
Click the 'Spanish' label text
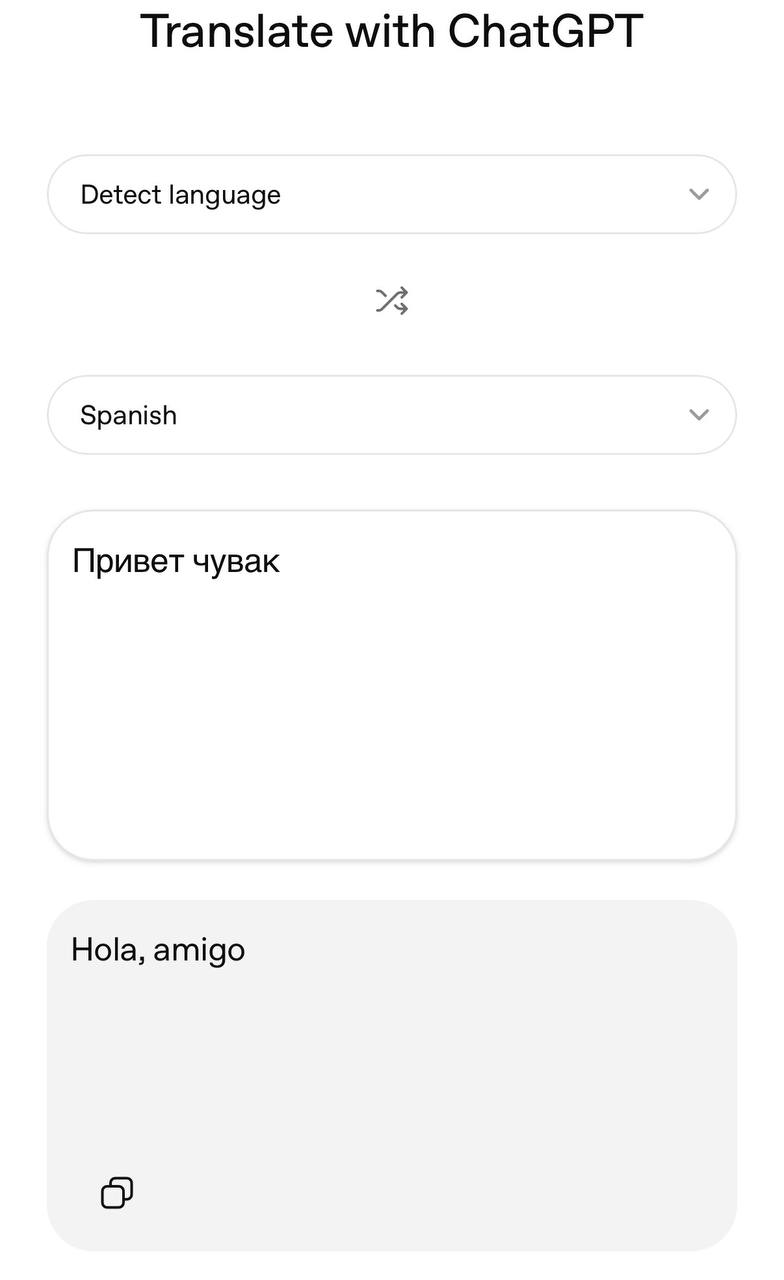pyautogui.click(x=128, y=415)
